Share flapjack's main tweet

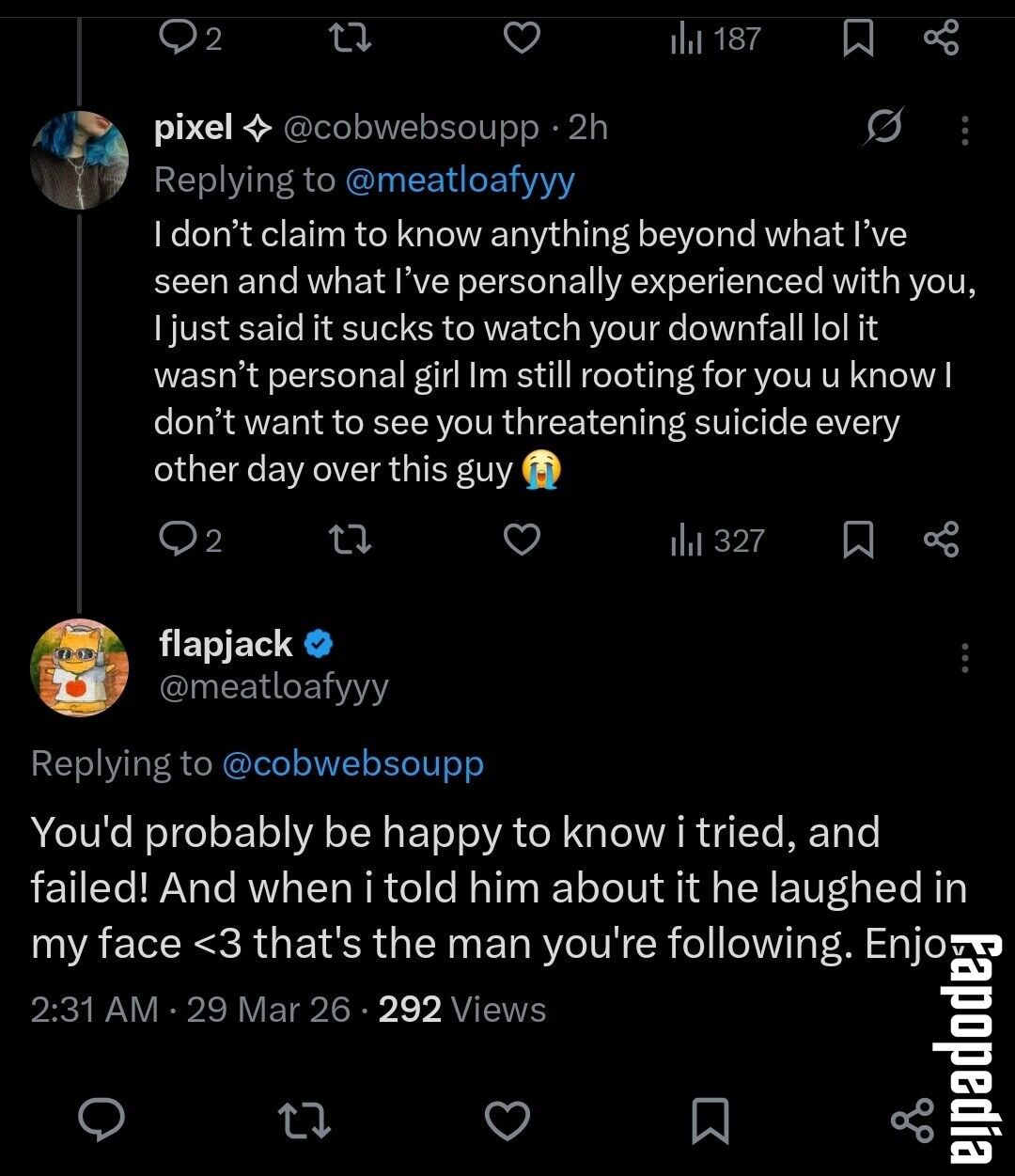[x=913, y=1121]
